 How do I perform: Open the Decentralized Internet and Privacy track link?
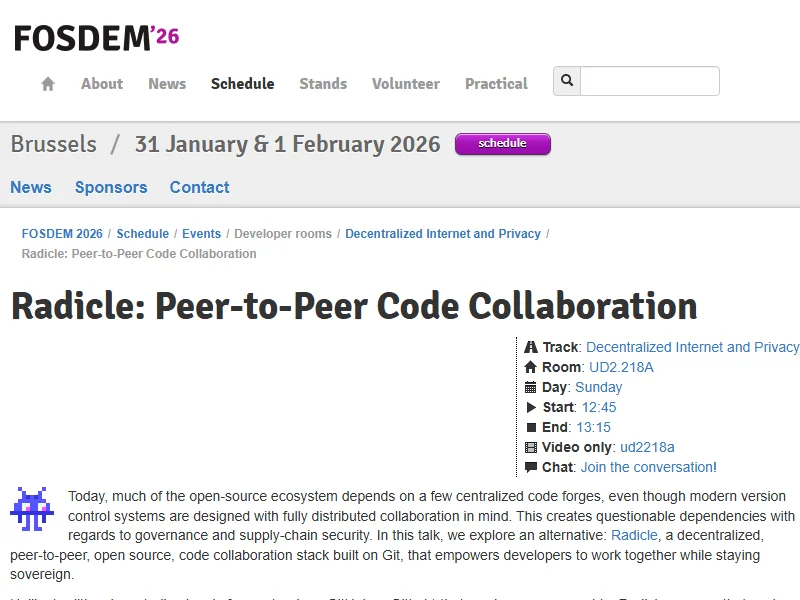pos(692,347)
